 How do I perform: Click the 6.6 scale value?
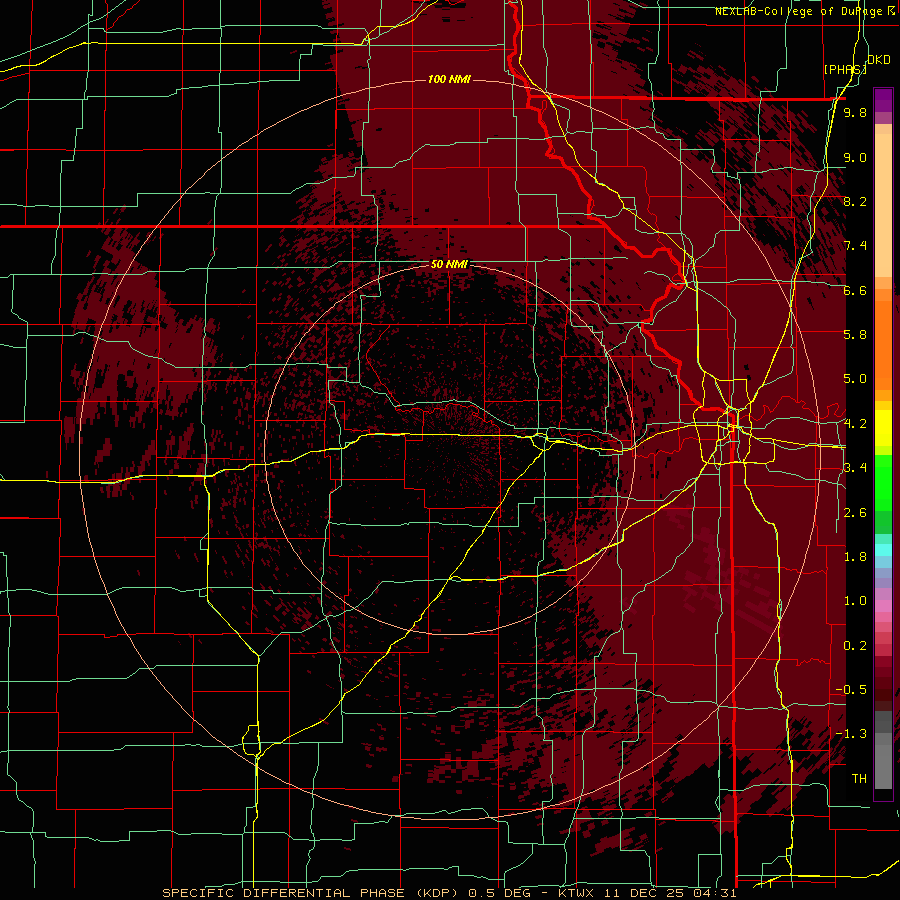[x=855, y=290]
